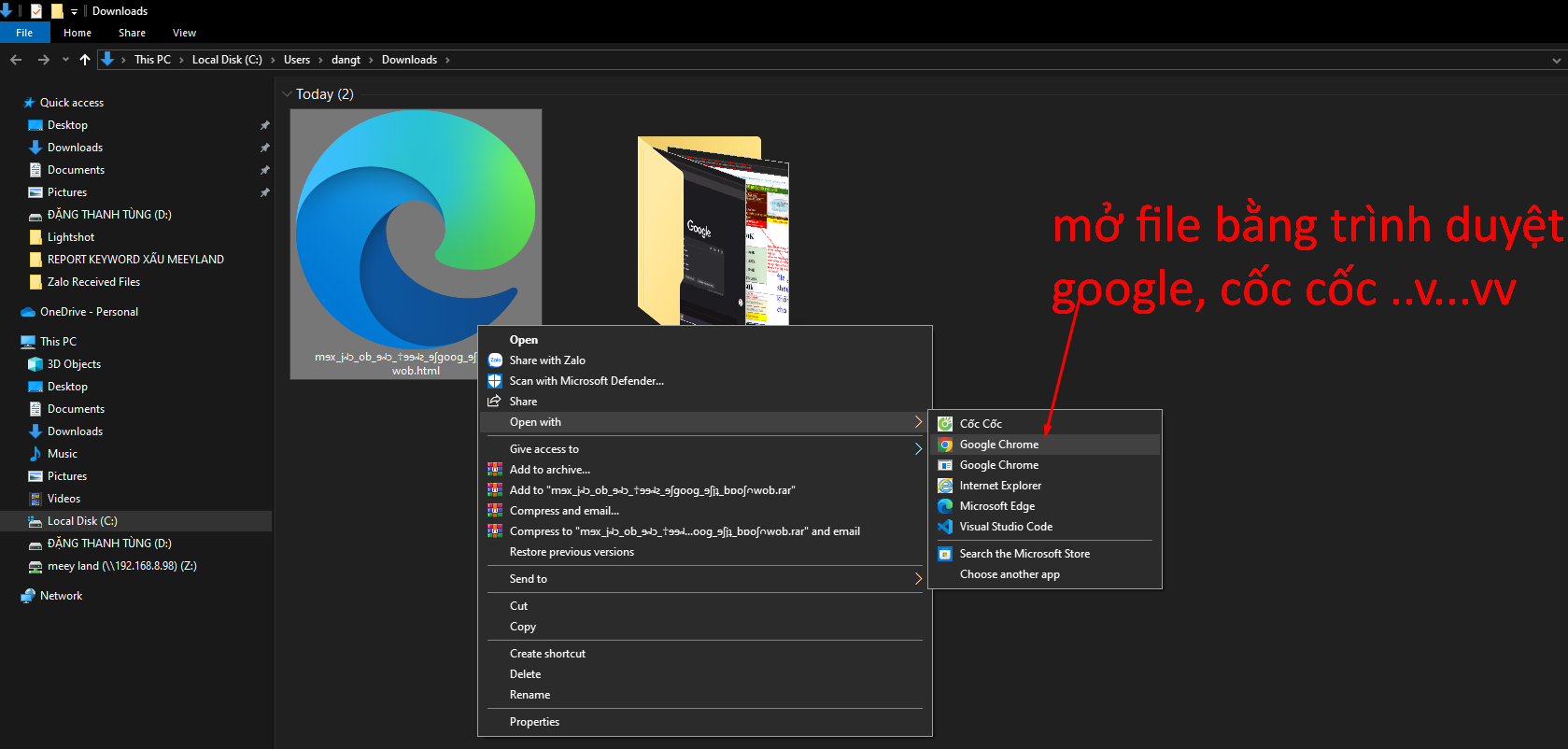Image resolution: width=1568 pixels, height=749 pixels.
Task: Select the folder thumbnail in Downloads
Action: coord(714,229)
